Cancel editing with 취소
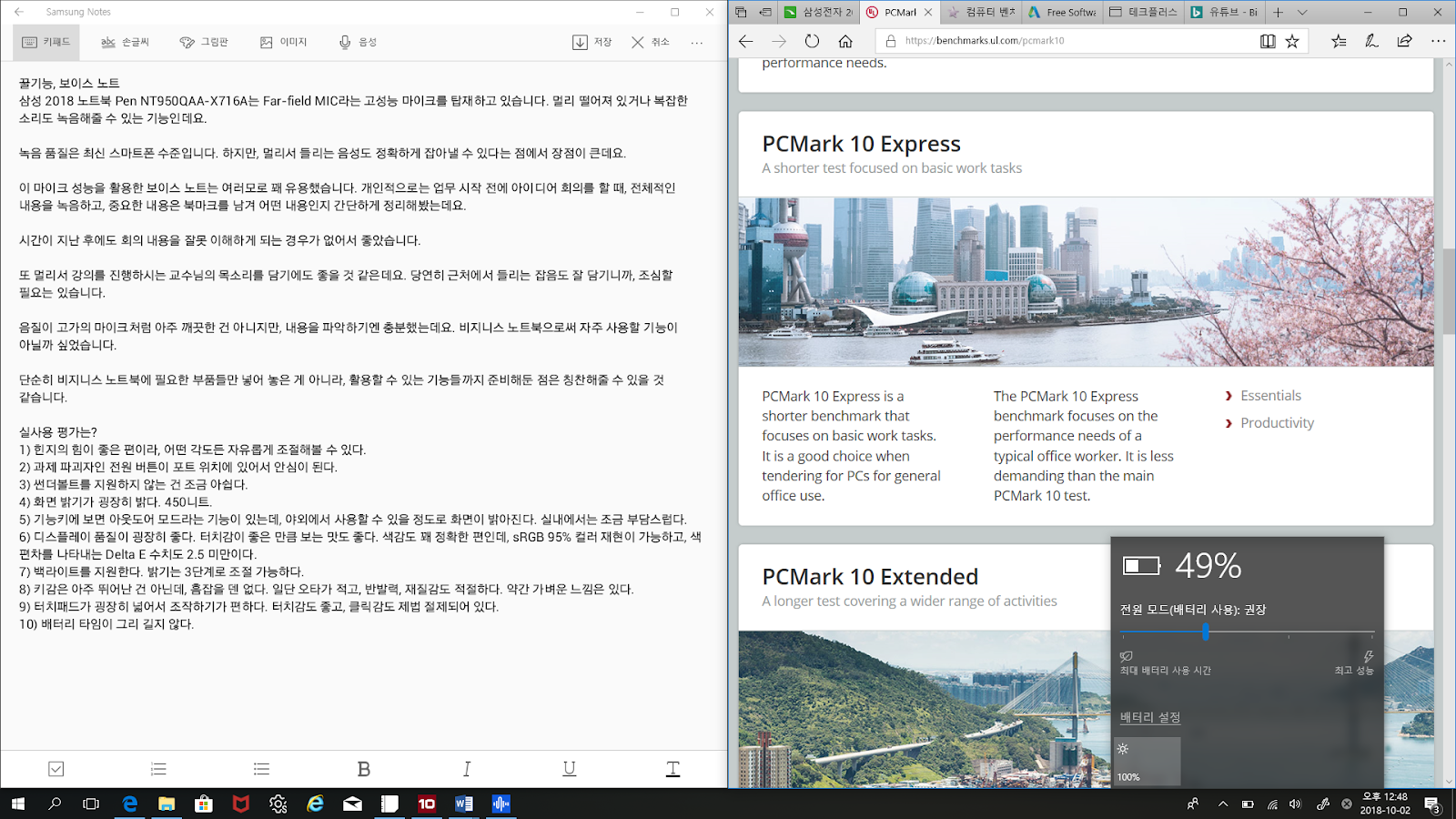This screenshot has width=1456, height=819. click(650, 42)
